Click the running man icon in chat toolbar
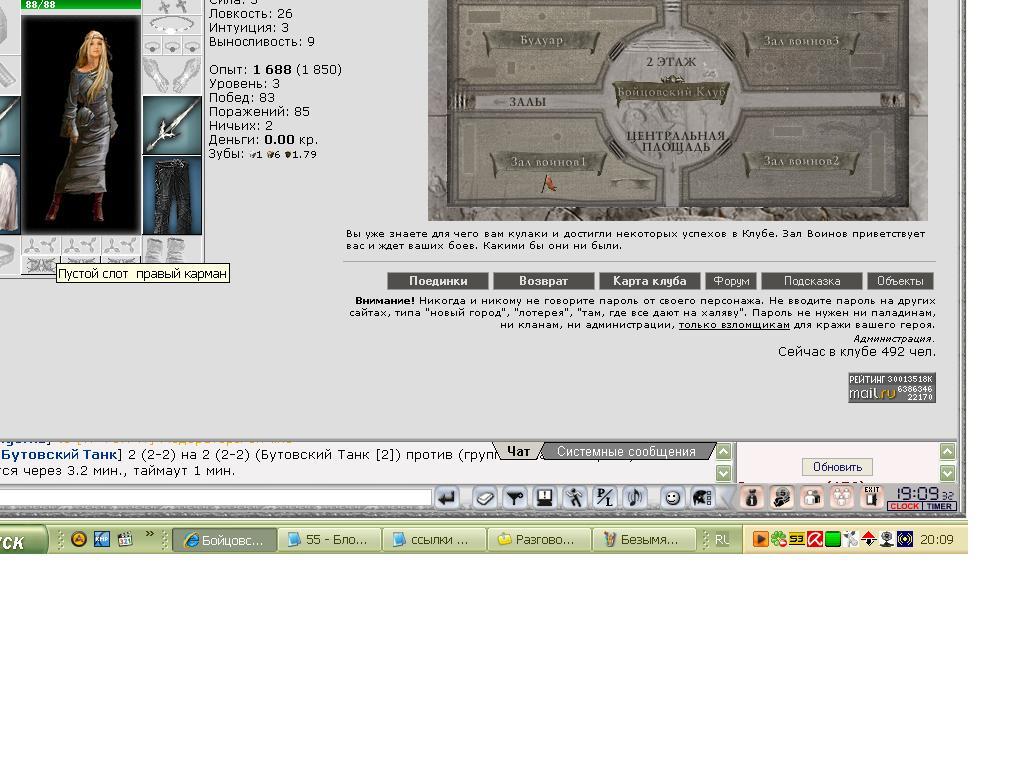Image resolution: width=1024 pixels, height=768 pixels. point(575,498)
